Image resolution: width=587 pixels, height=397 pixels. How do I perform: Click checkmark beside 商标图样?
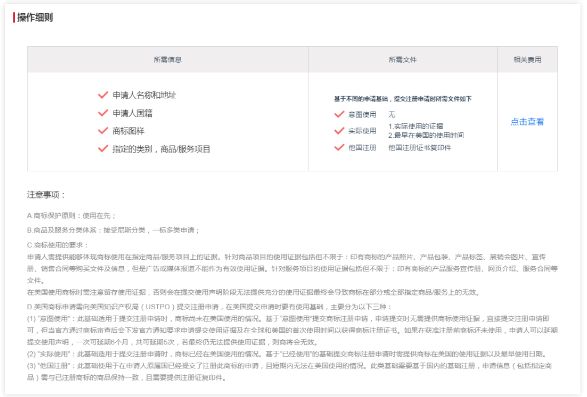coord(103,131)
